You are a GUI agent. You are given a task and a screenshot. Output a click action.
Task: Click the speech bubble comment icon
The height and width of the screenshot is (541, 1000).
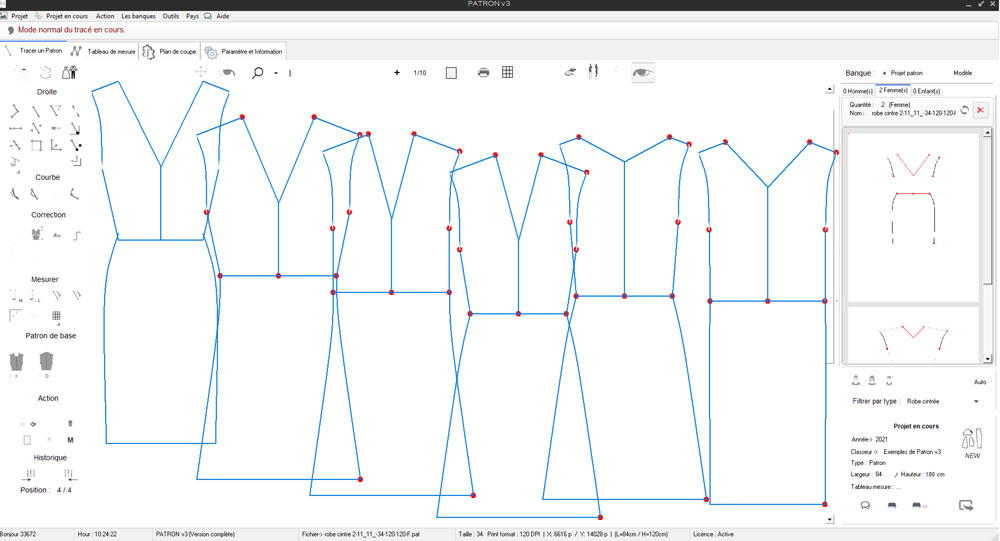pyautogui.click(x=865, y=506)
